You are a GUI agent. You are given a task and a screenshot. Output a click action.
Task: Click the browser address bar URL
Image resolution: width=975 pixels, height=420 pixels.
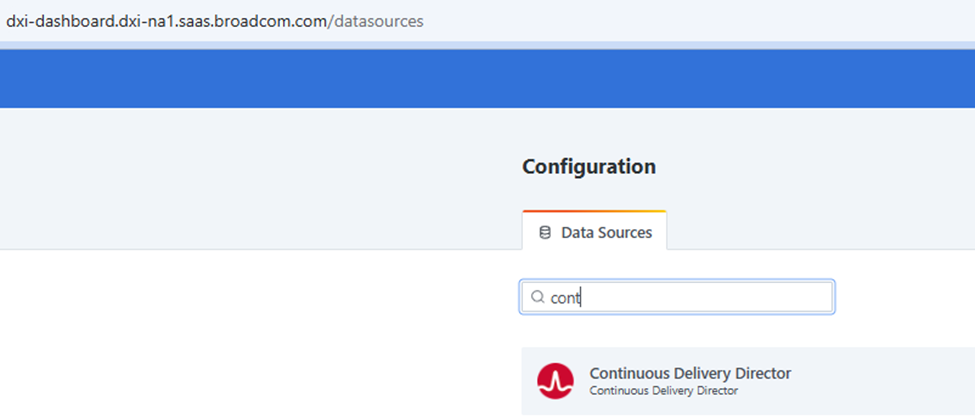215,21
